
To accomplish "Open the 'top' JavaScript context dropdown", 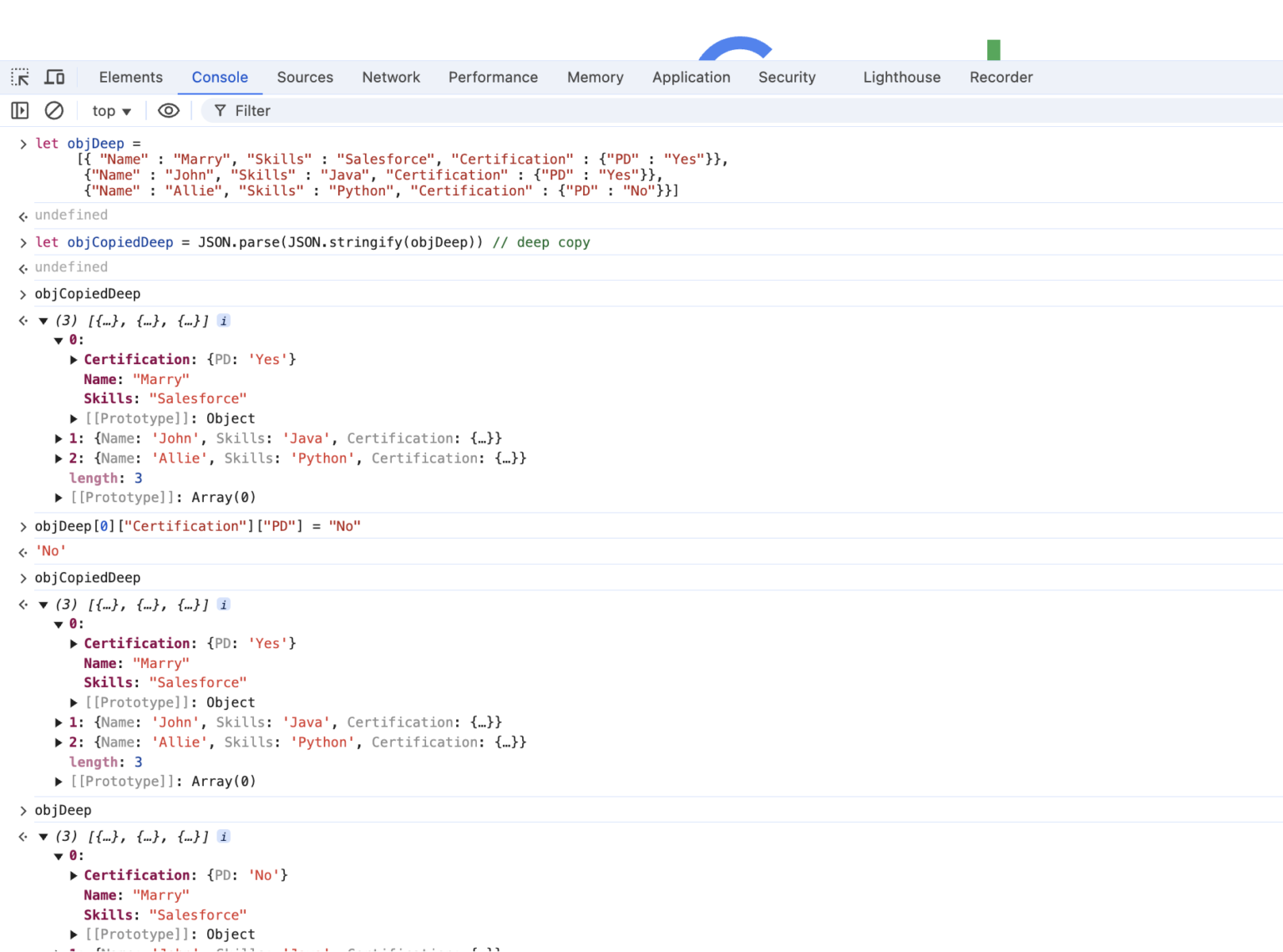I will pyautogui.click(x=110, y=110).
